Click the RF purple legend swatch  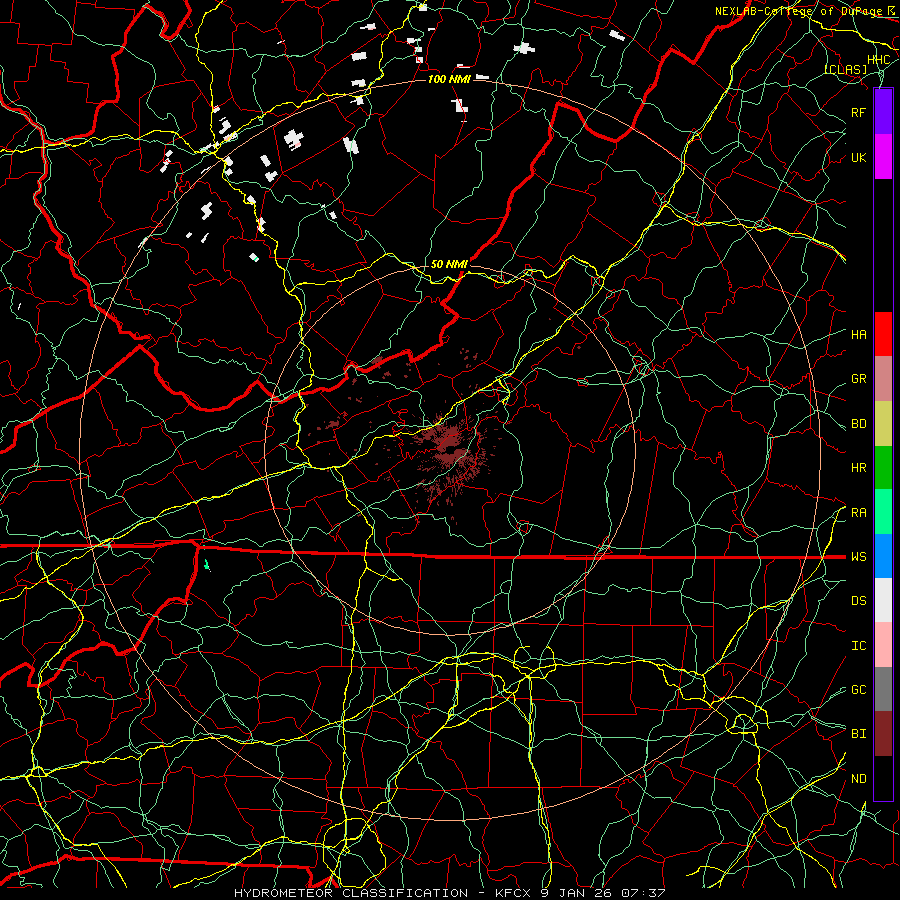click(883, 112)
